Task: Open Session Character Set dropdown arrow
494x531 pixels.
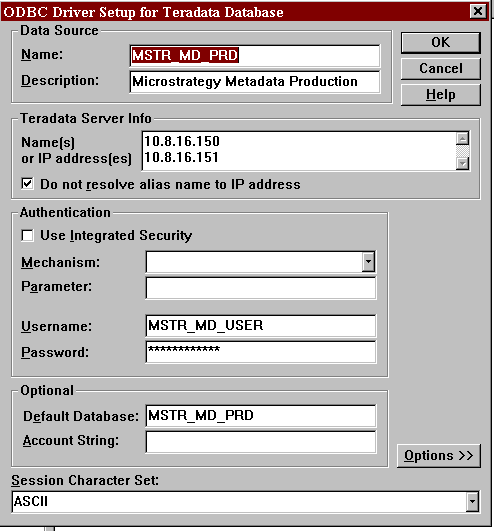Action: click(x=472, y=502)
